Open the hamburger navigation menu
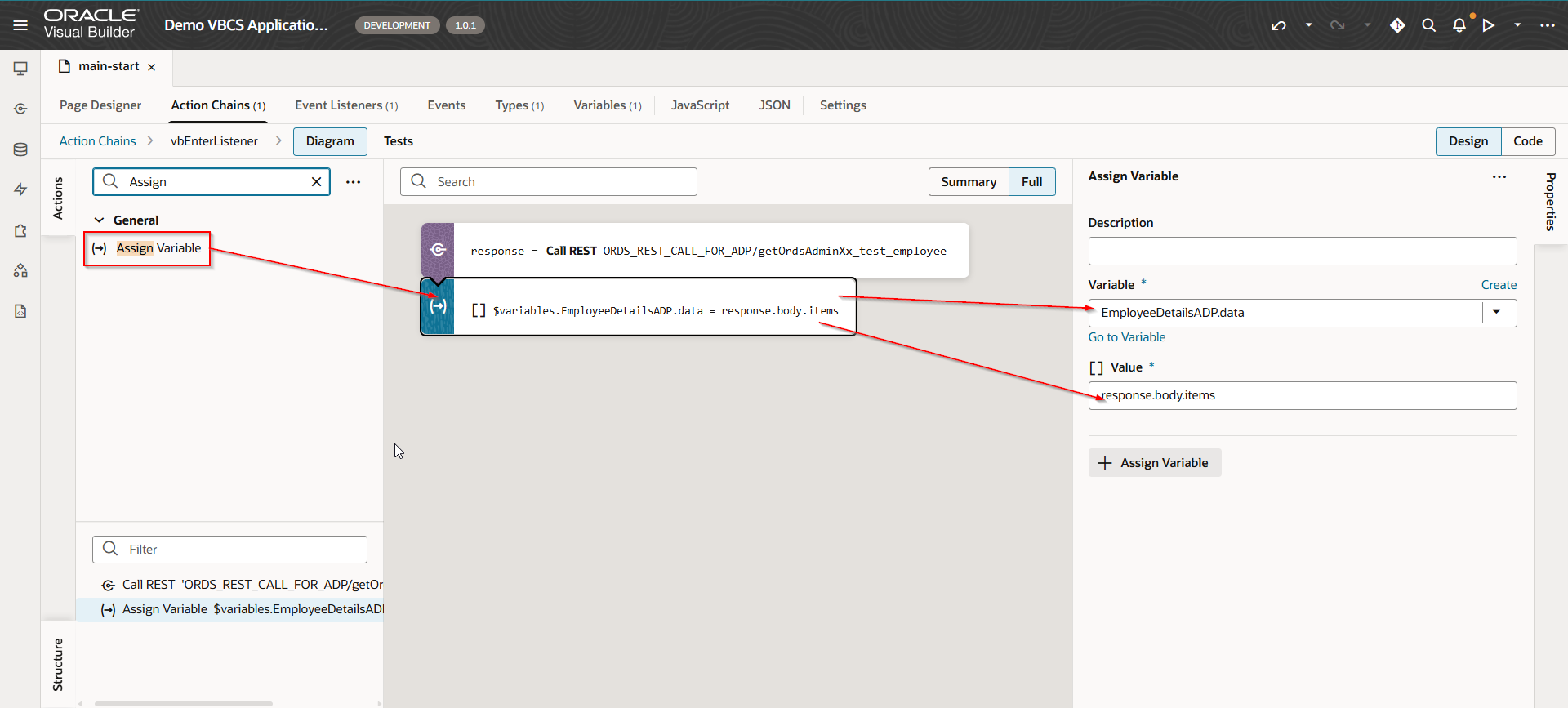The height and width of the screenshot is (708, 1568). (x=20, y=25)
